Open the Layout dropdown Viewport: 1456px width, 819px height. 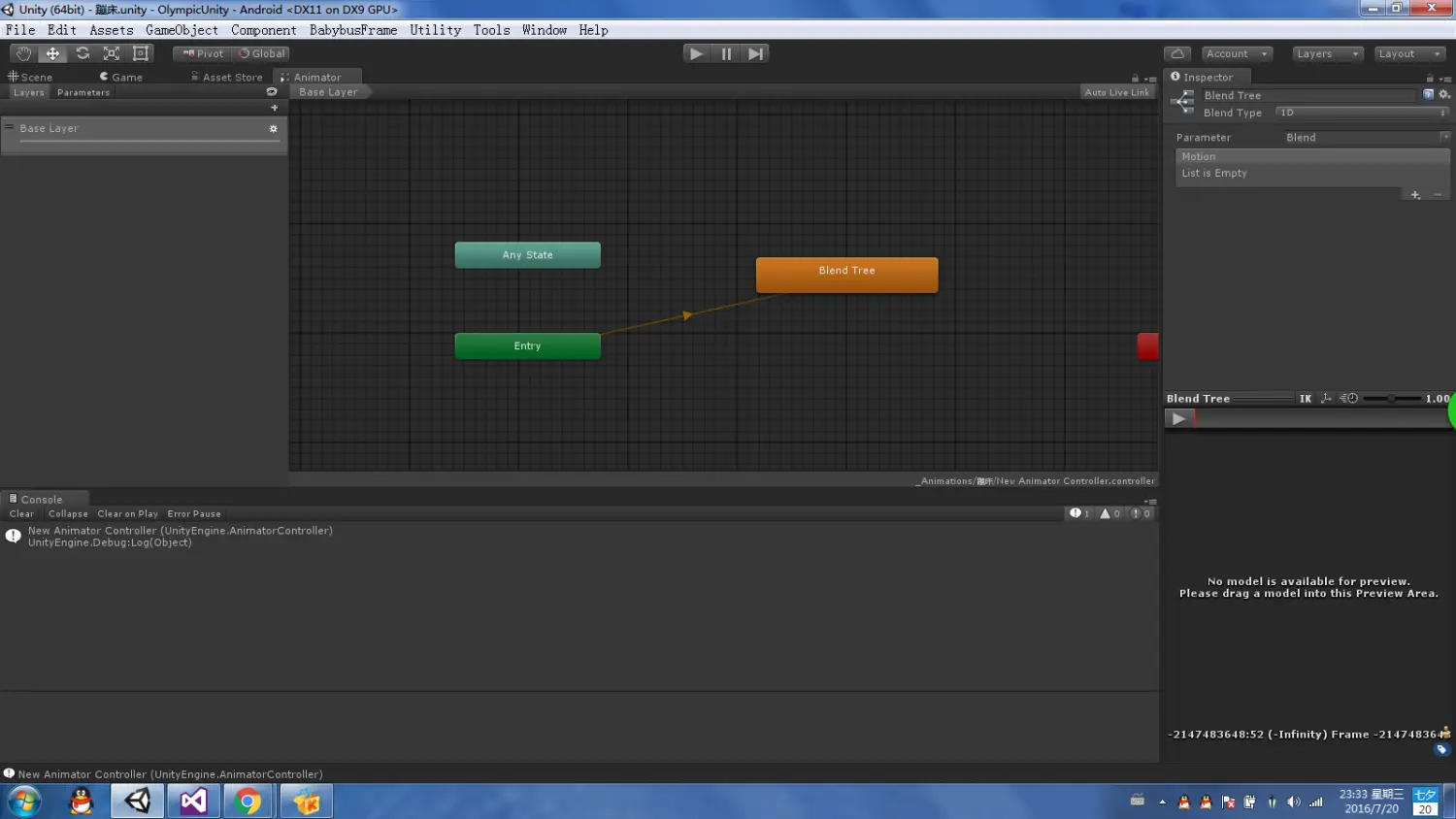click(1409, 53)
